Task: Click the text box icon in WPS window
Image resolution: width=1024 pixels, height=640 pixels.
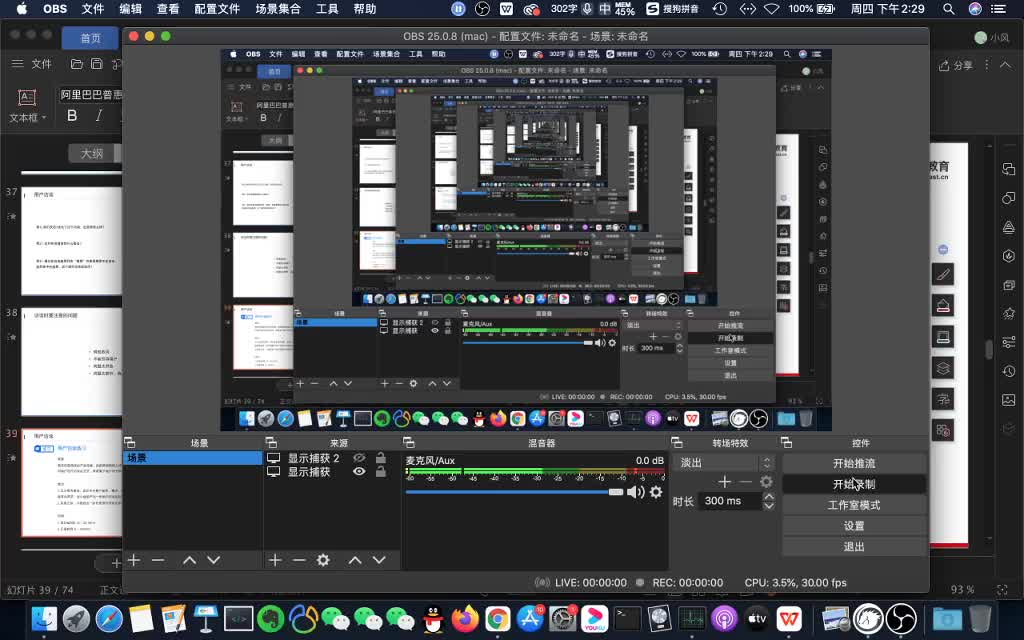Action: coord(27,98)
